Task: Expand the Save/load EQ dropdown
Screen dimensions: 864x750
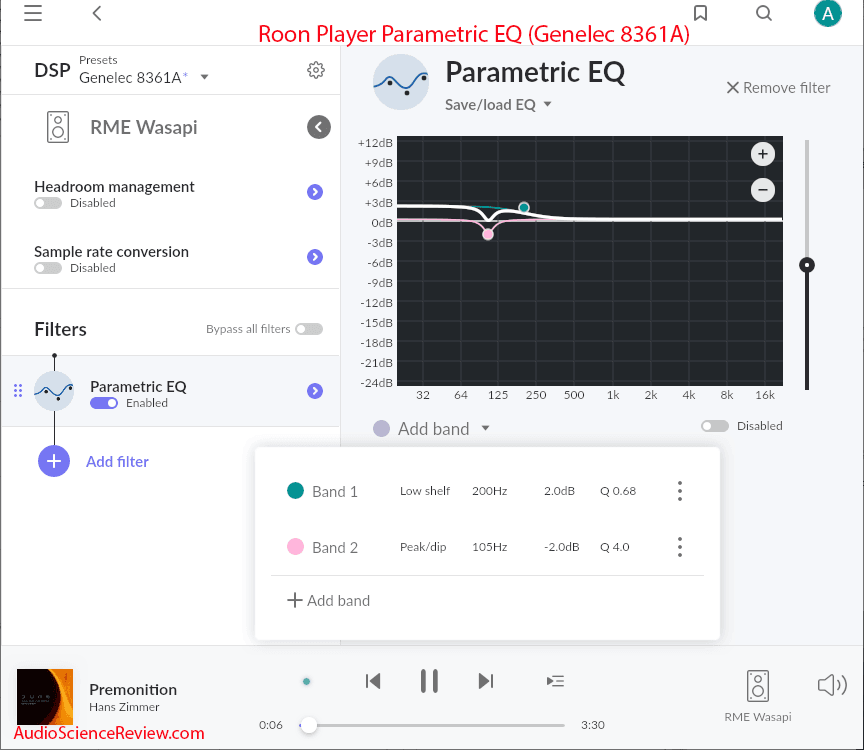Action: coord(498,105)
